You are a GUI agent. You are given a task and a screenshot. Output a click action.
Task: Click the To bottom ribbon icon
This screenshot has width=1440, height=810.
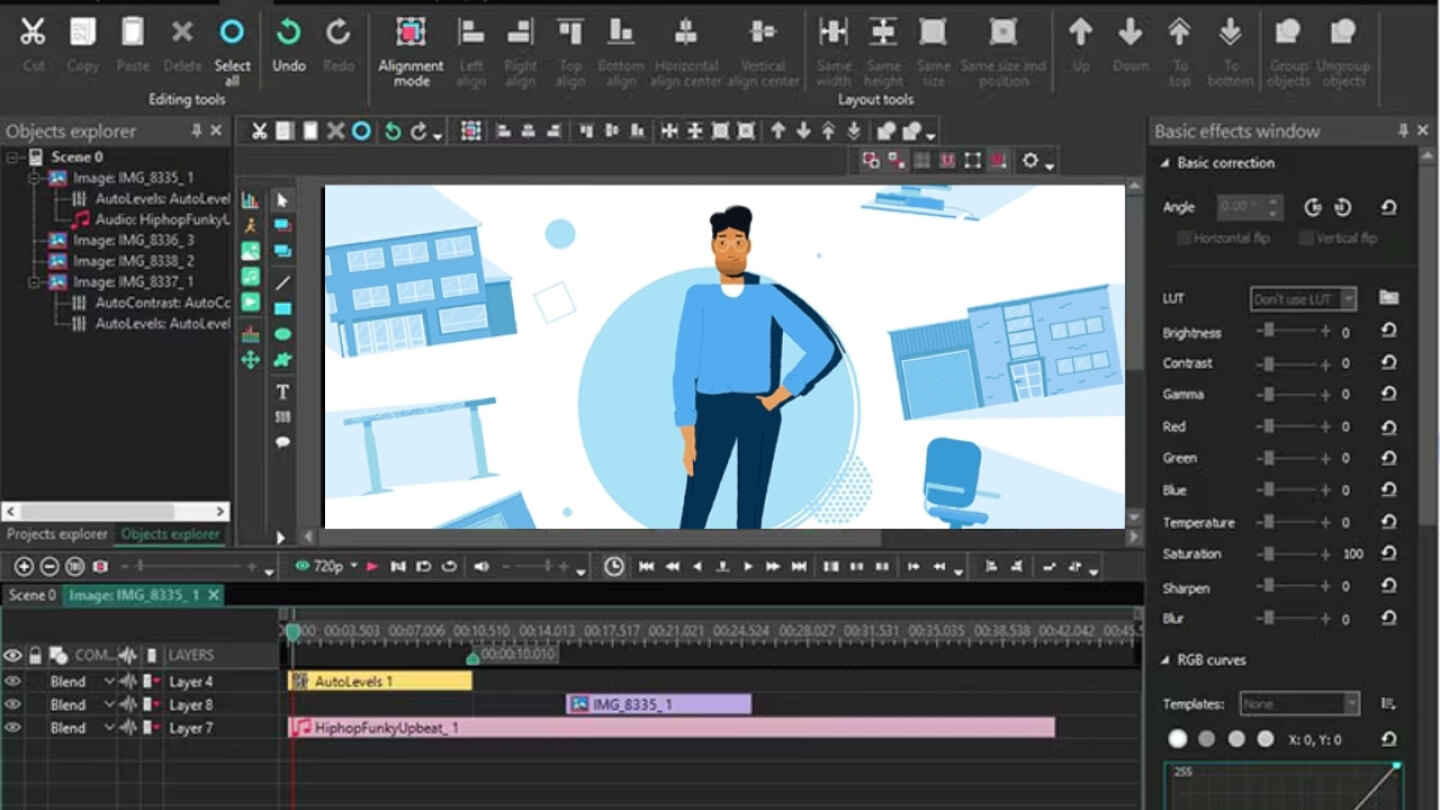coord(1230,32)
